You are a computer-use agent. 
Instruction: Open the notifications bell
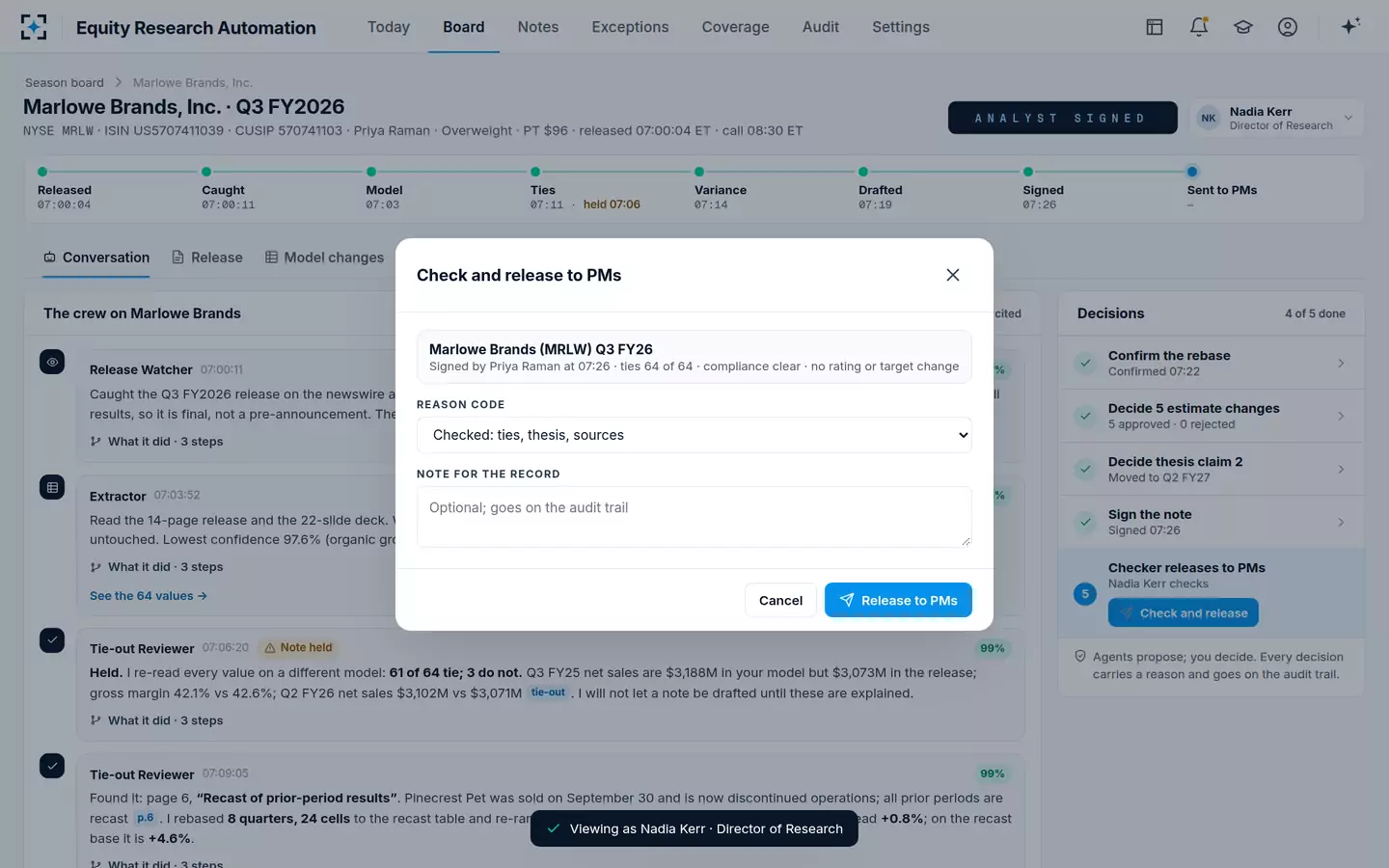click(1199, 27)
